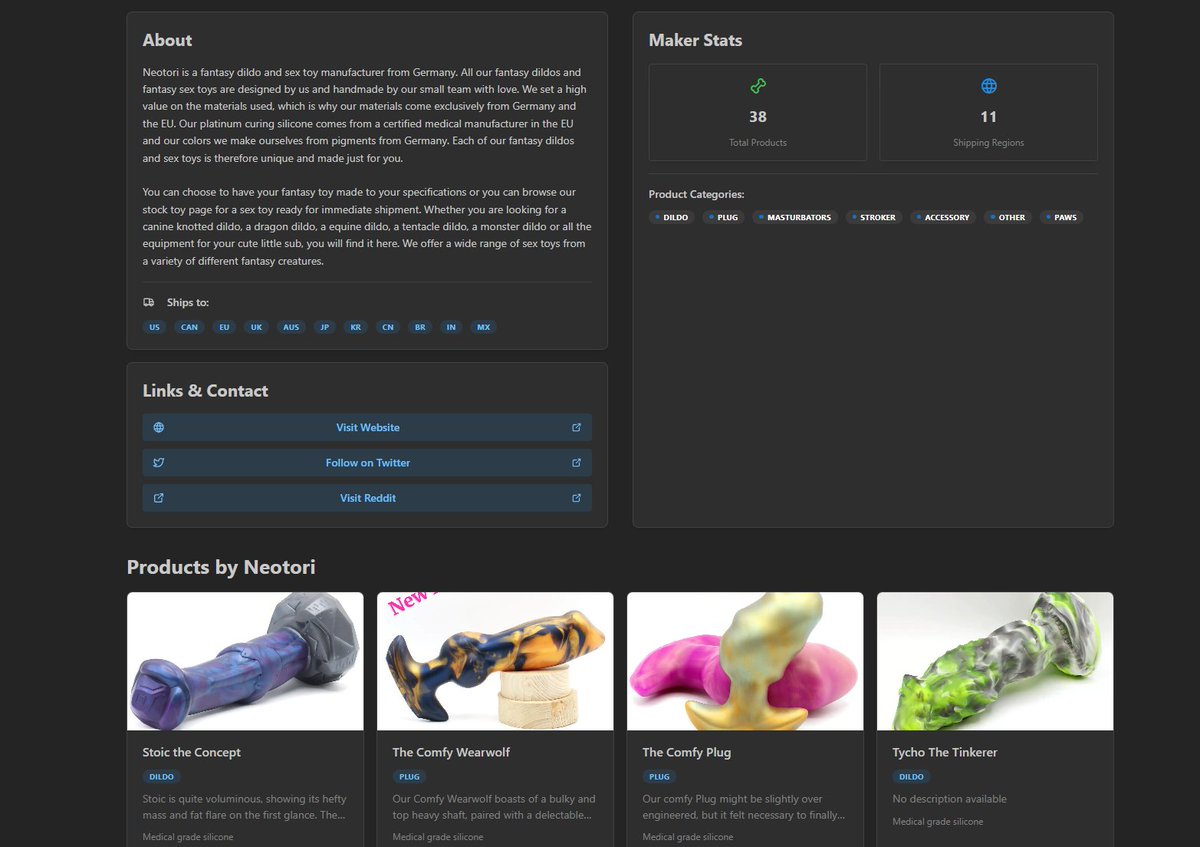Screen dimensions: 1200x847
Task: Open the Visit Website link
Action: (x=367, y=427)
